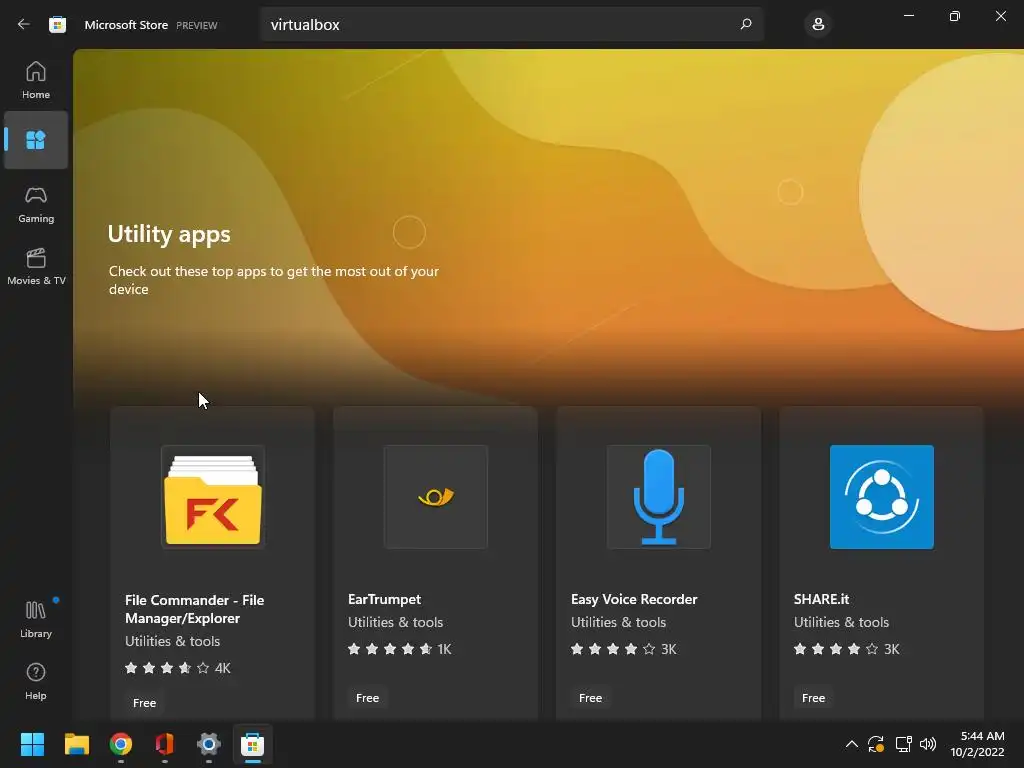Viewport: 1024px width, 768px height.
Task: Go to Home in the sidebar
Action: [x=36, y=80]
